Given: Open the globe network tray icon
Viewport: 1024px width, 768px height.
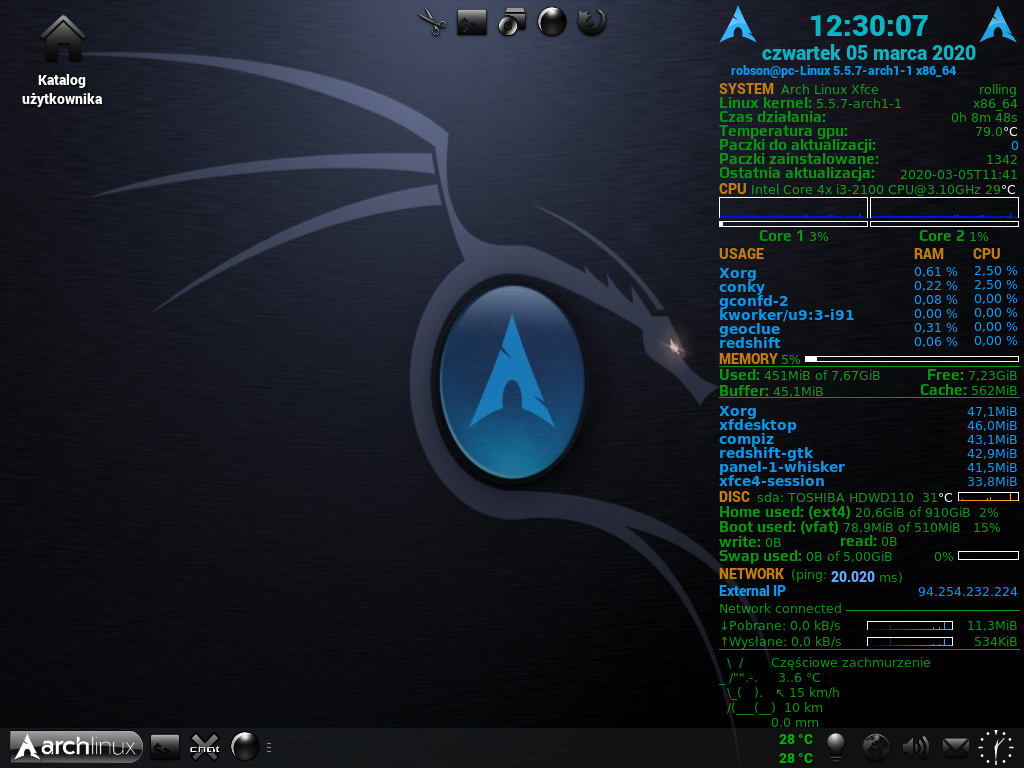Looking at the screenshot, I should tap(876, 748).
